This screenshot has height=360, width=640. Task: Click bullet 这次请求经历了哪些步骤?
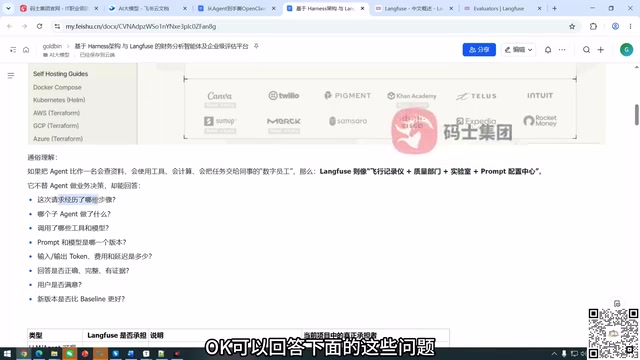point(76,200)
